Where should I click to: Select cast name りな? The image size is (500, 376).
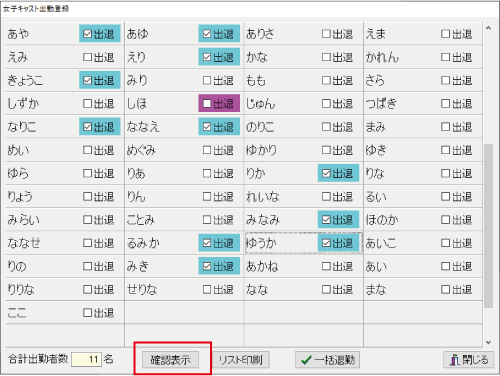375,173
